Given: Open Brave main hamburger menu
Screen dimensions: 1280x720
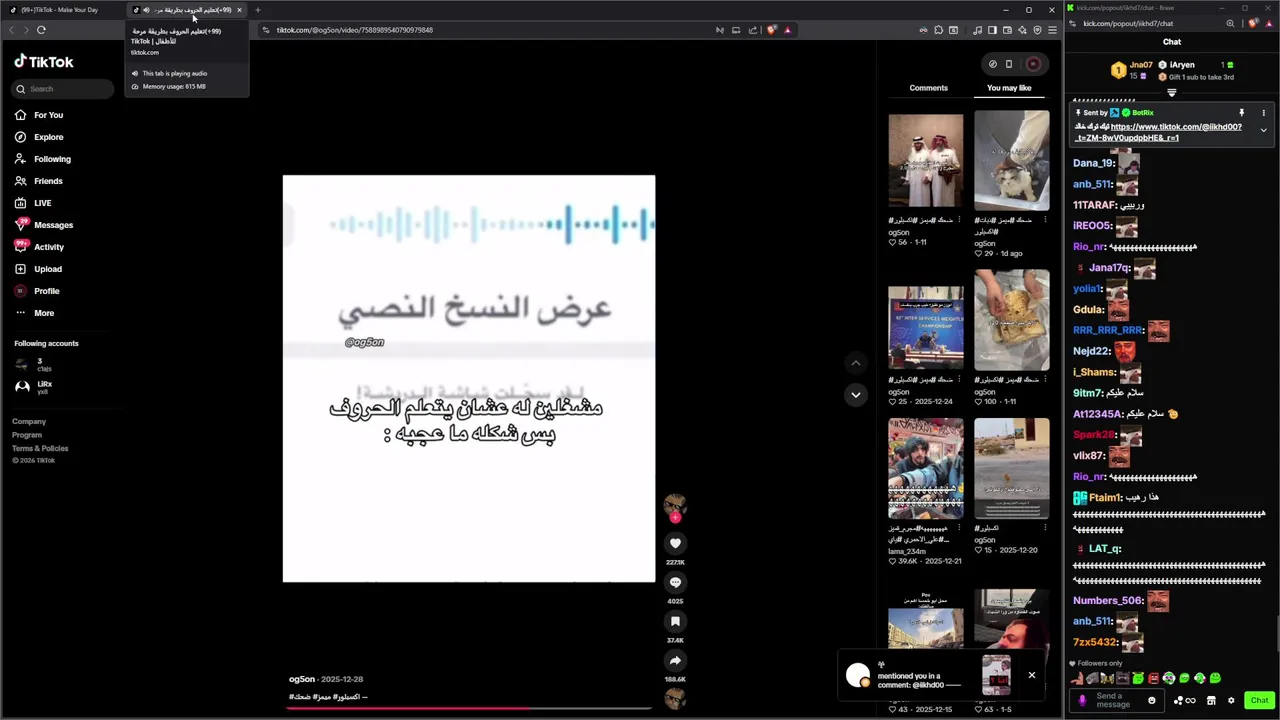Looking at the screenshot, I should click(x=1052, y=30).
